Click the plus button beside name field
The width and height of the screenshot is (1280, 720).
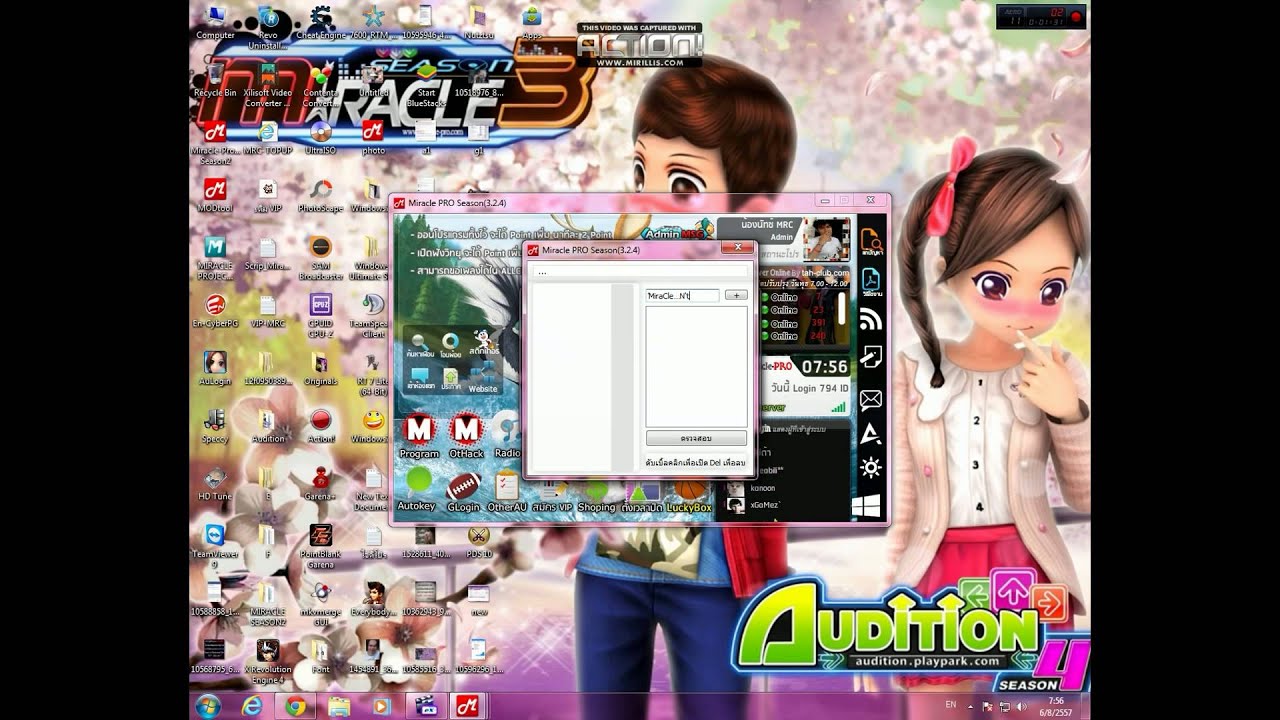pos(736,295)
